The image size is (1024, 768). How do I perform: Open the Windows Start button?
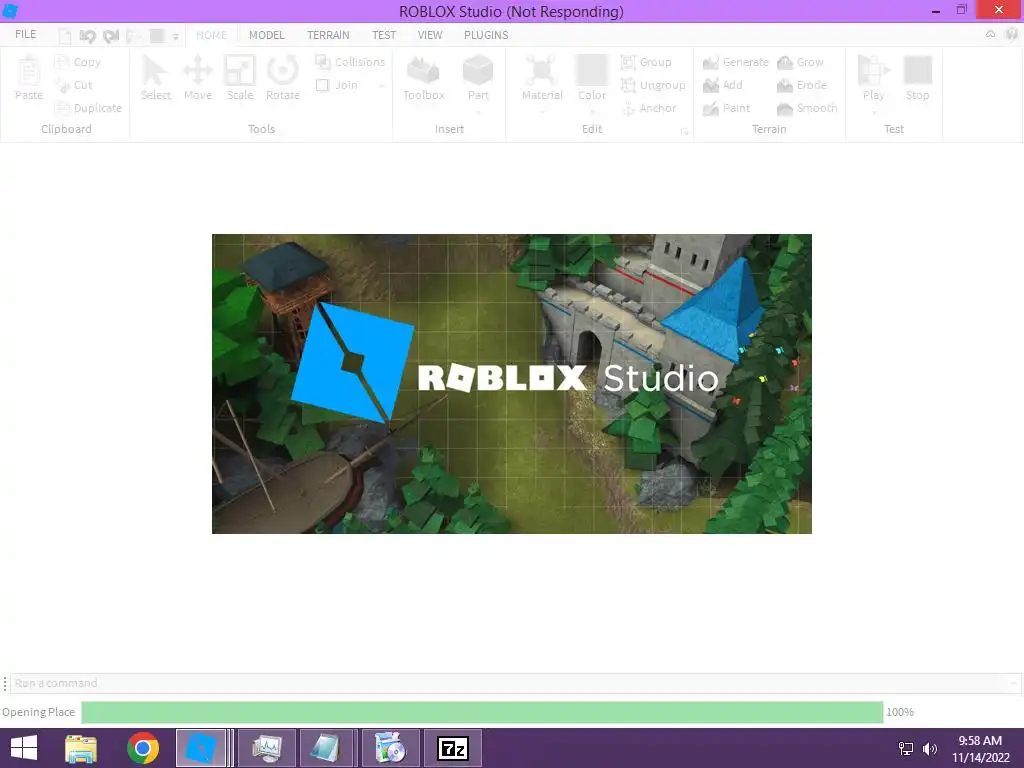click(24, 748)
